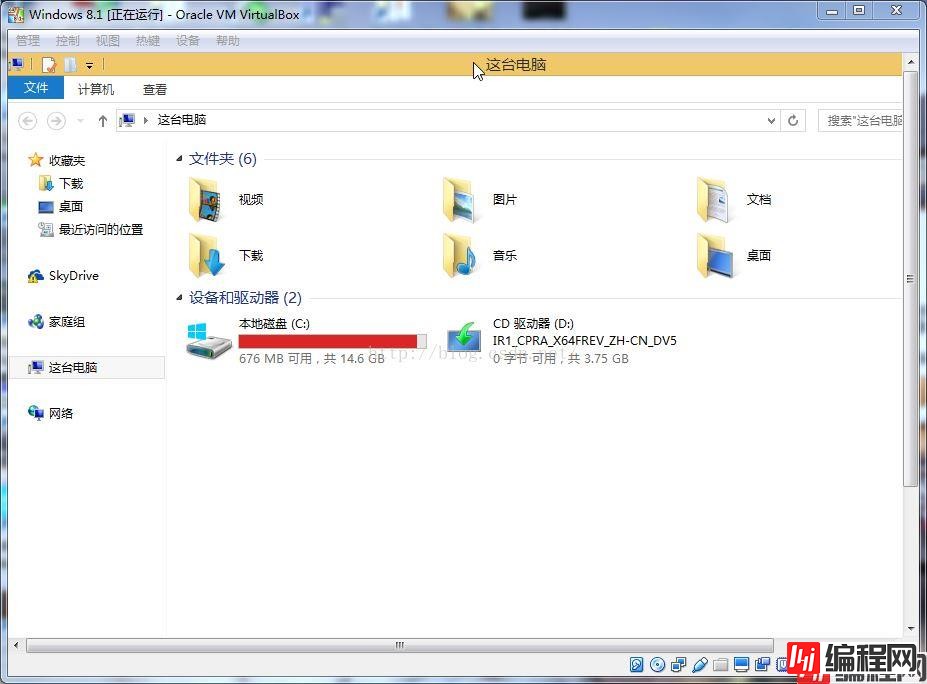This screenshot has height=684, width=927.
Task: Collapse the 设备和驱动器 (2) group
Action: pos(180,298)
